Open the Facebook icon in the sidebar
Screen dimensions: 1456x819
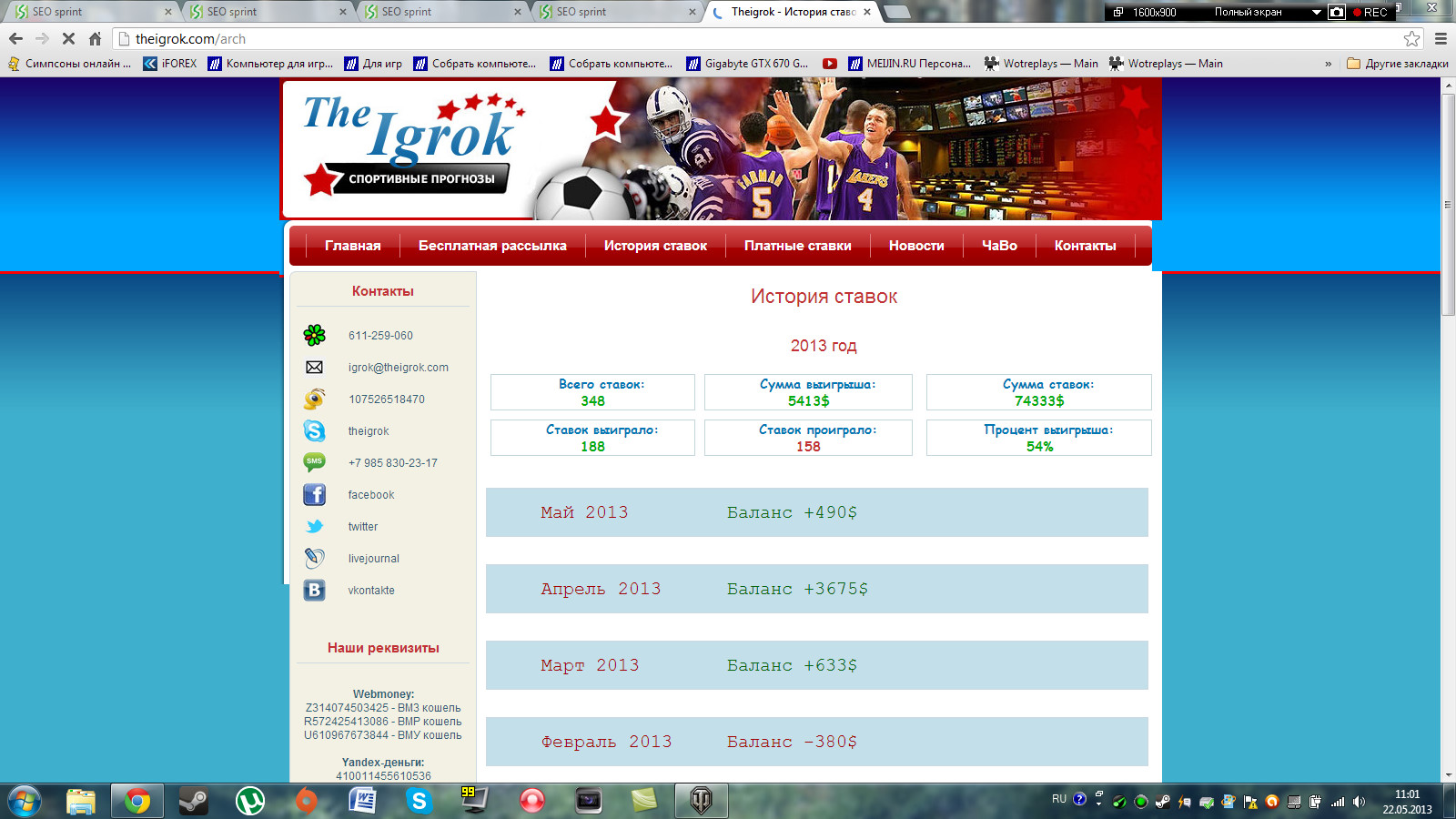point(315,494)
